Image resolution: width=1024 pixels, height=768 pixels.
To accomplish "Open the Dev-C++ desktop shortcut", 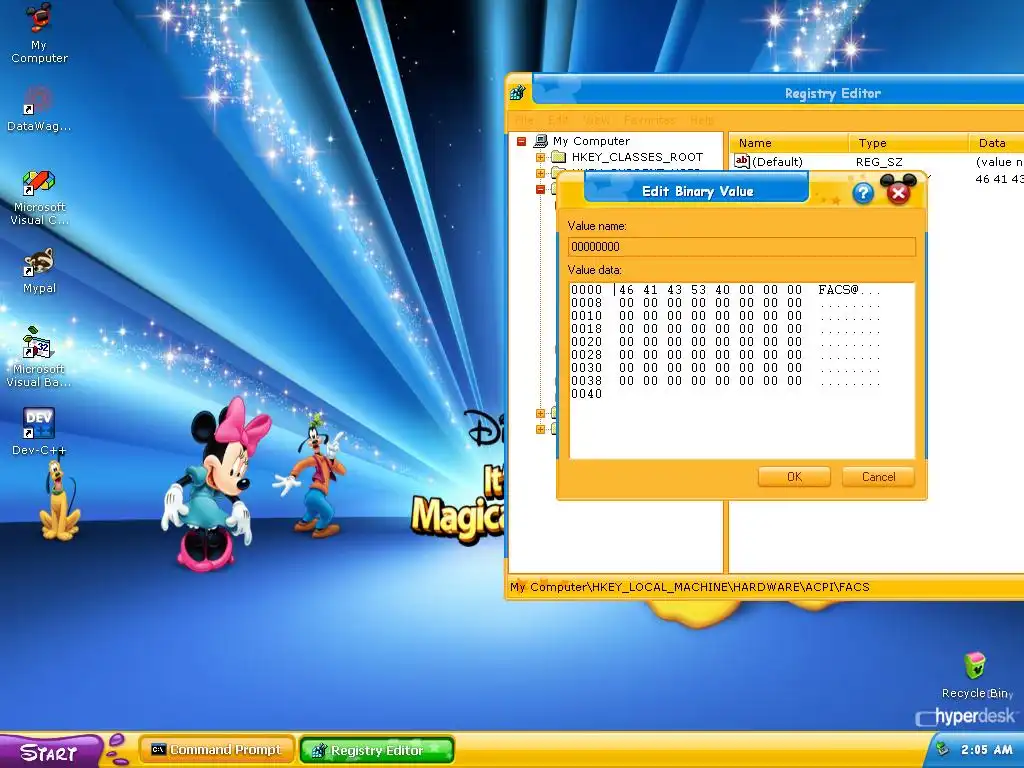I will tap(39, 432).
